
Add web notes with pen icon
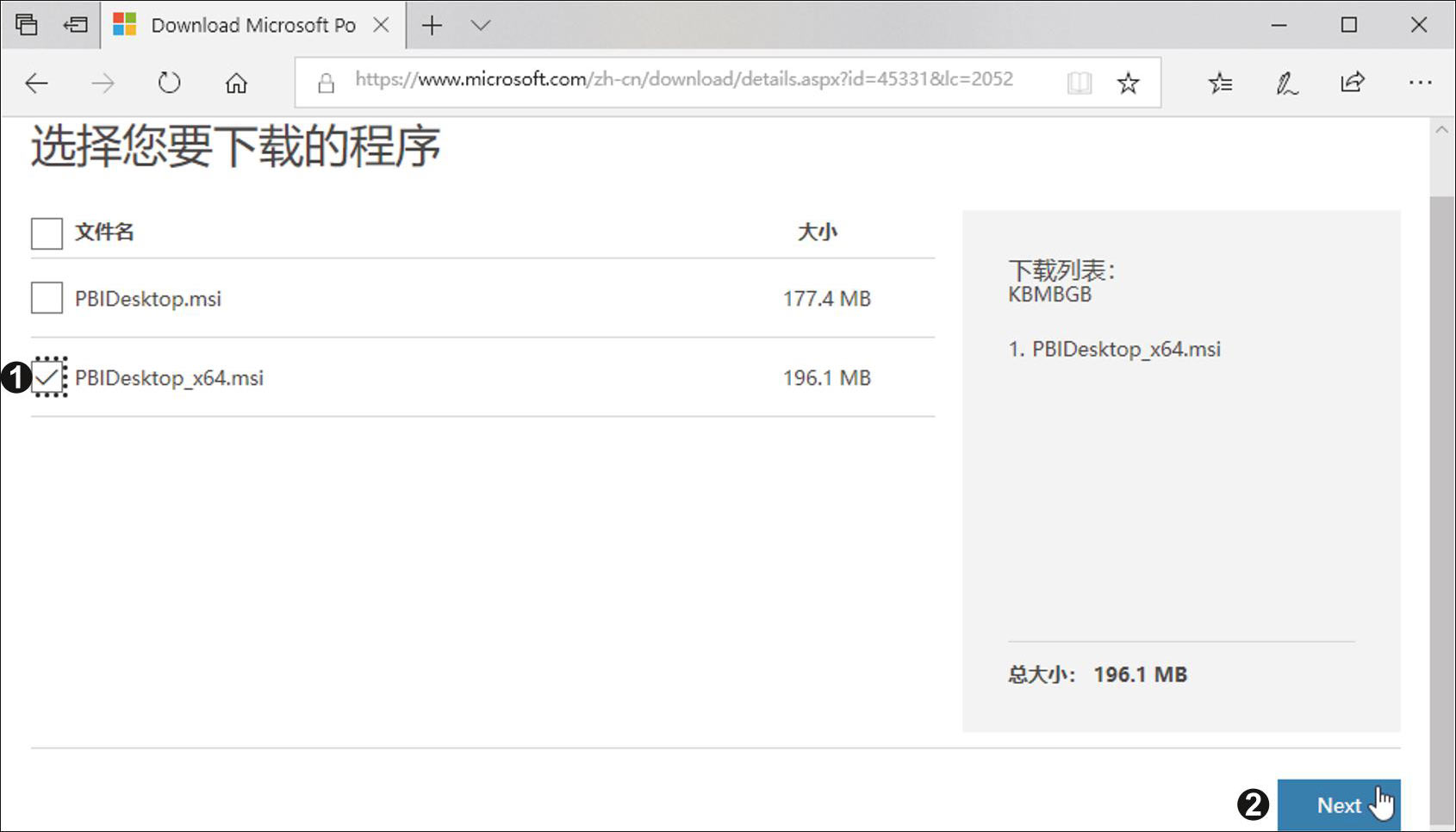click(1286, 83)
